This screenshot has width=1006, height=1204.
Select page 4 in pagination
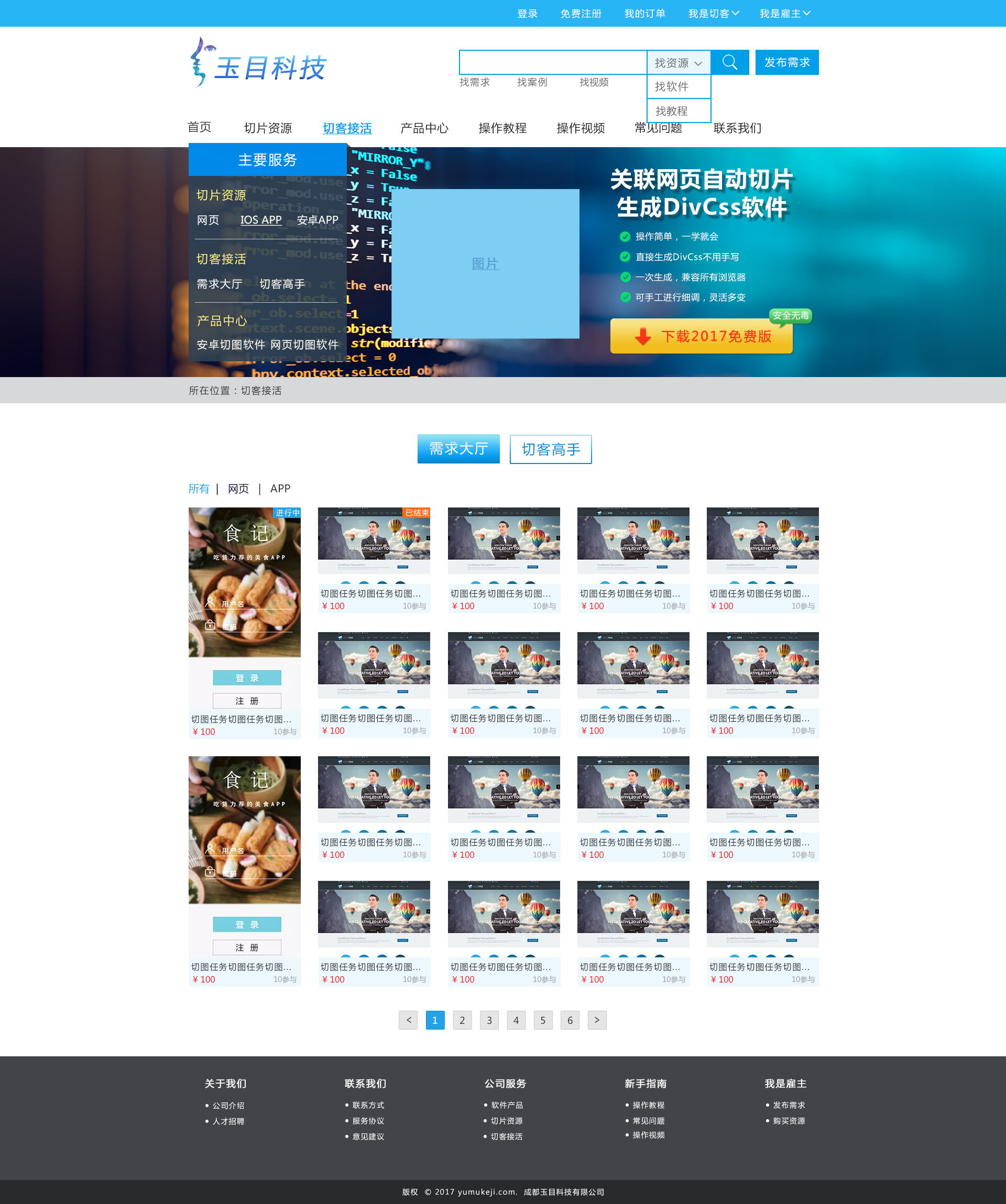(x=516, y=1020)
